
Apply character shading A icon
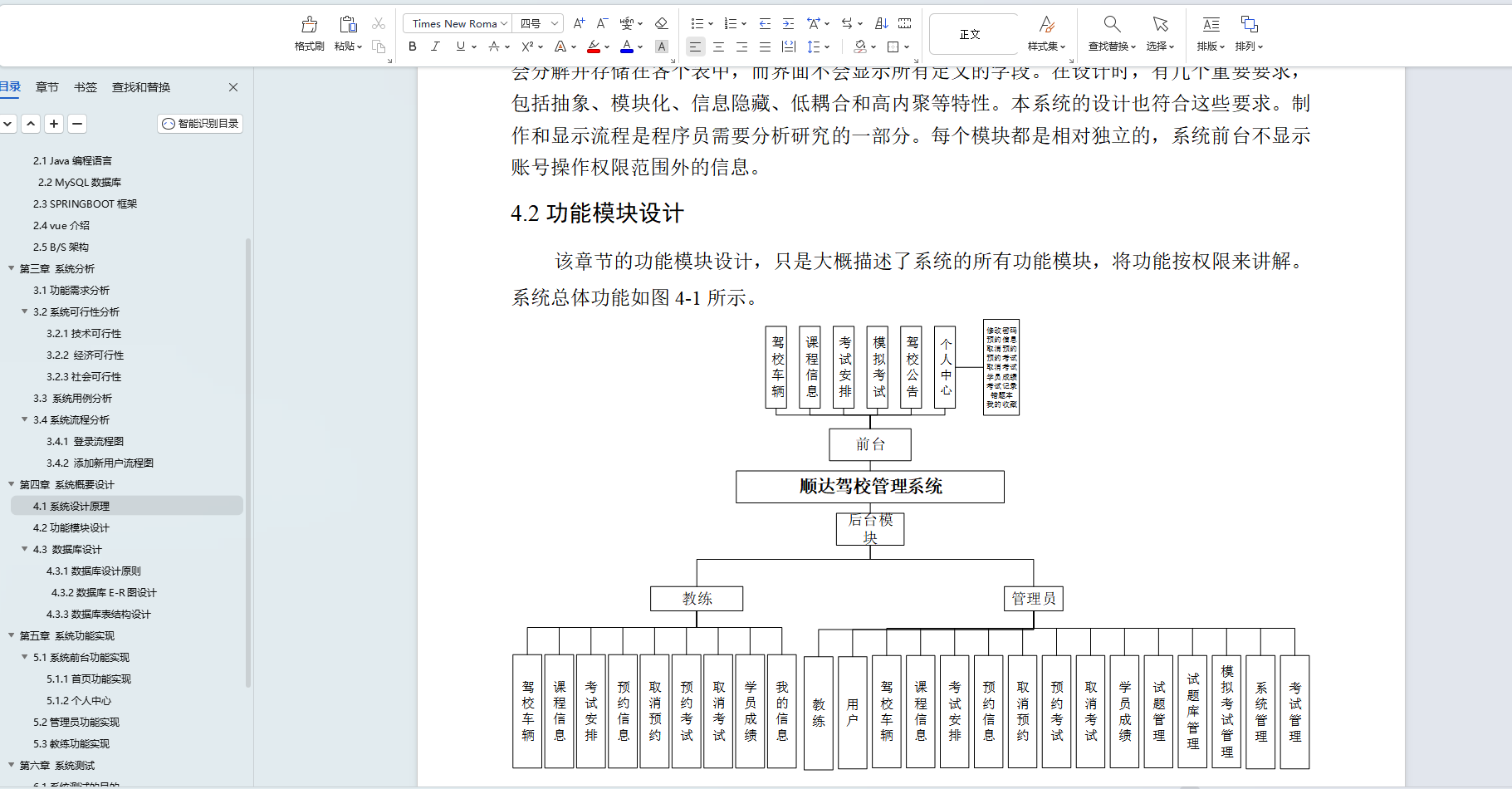(662, 47)
